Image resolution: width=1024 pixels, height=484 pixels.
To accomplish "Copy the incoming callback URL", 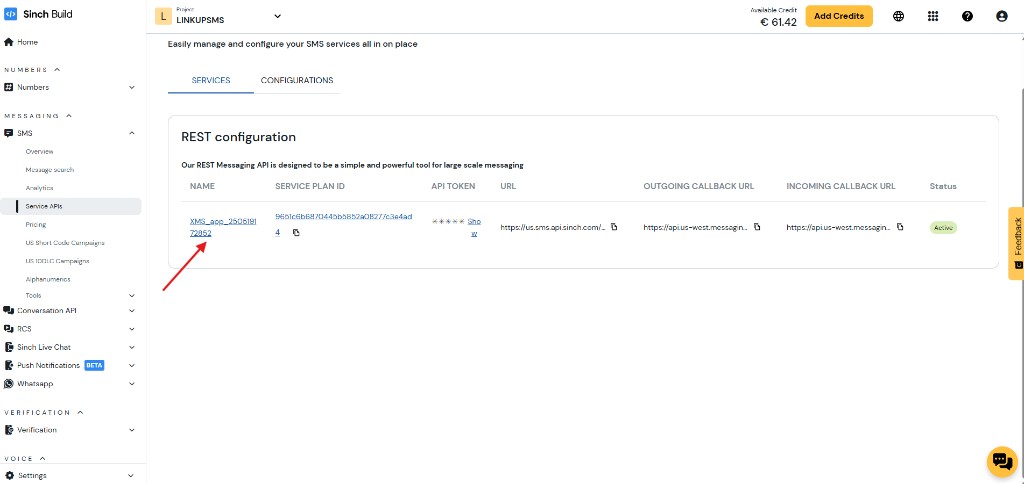I will point(900,227).
